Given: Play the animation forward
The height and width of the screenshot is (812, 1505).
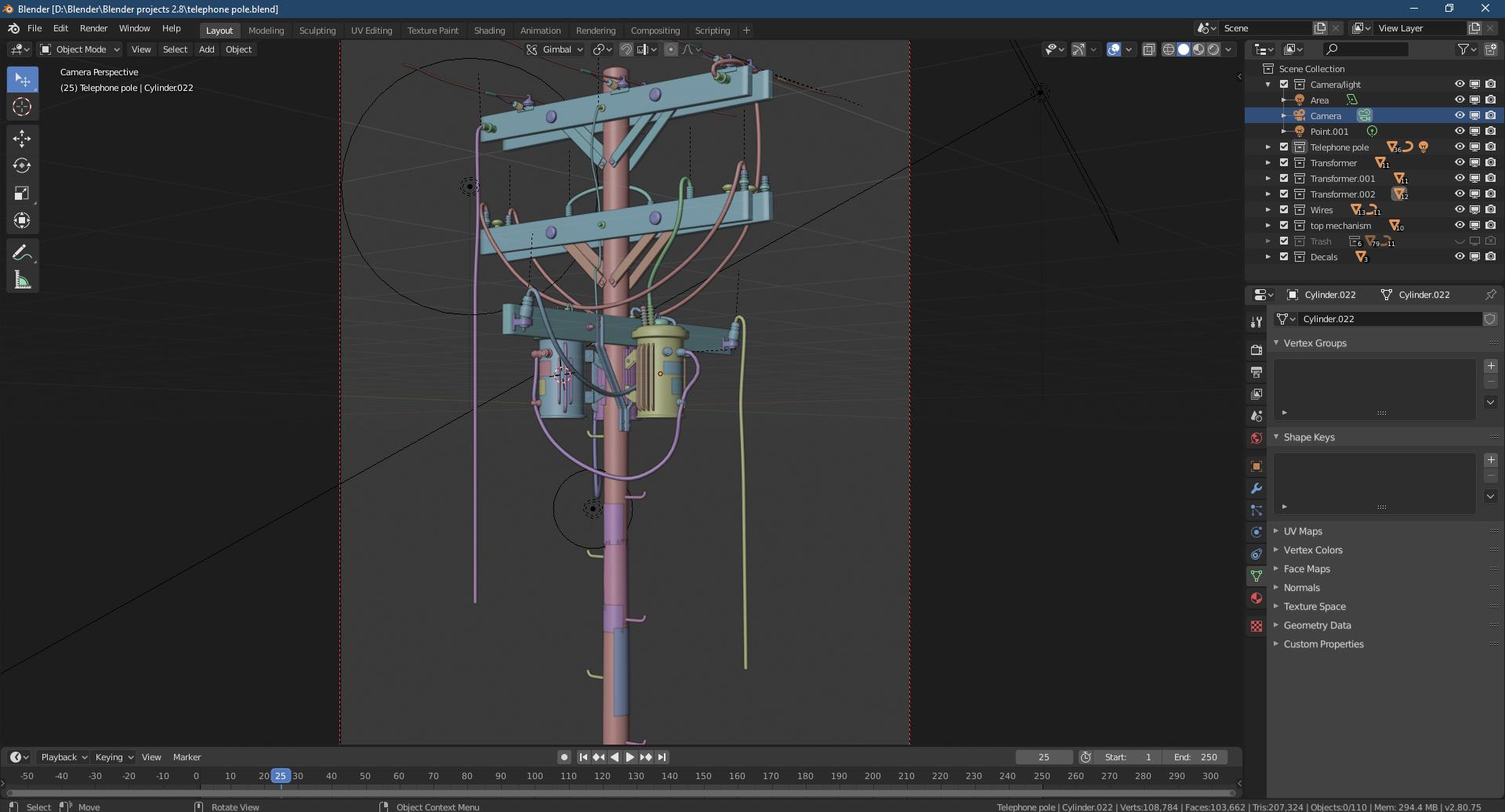Looking at the screenshot, I should [x=630, y=757].
